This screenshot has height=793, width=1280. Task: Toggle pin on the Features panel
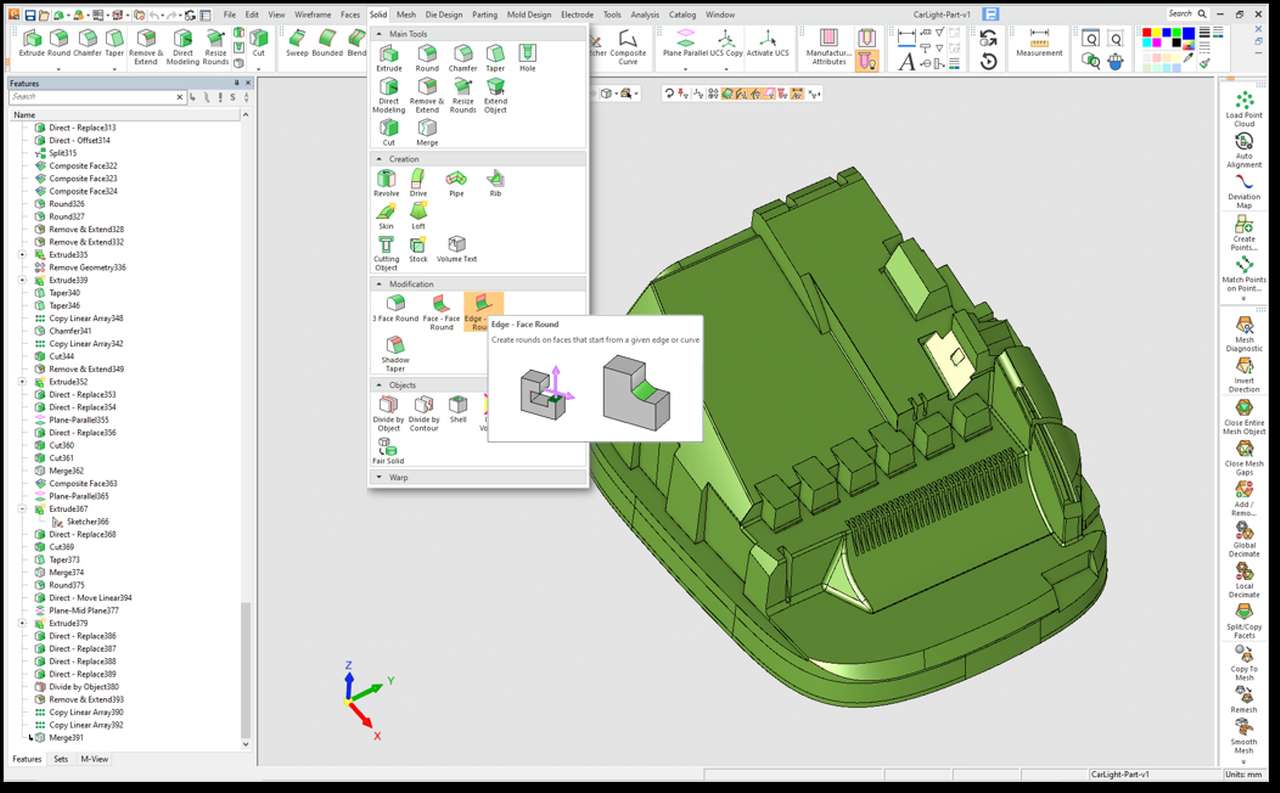pos(236,83)
